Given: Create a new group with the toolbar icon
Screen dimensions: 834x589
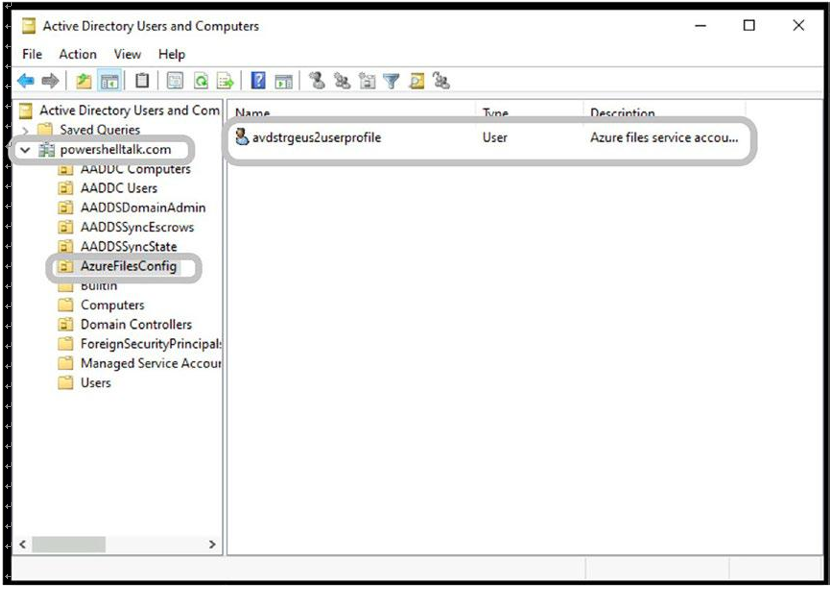Looking at the screenshot, I should (x=342, y=81).
